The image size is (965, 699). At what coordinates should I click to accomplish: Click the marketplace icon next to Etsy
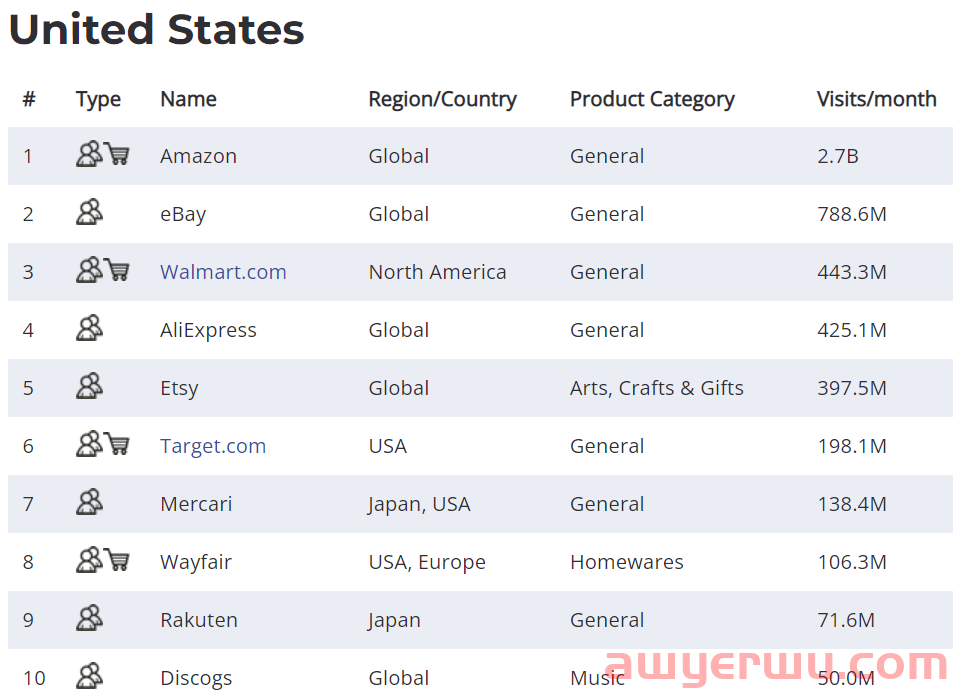pos(89,386)
